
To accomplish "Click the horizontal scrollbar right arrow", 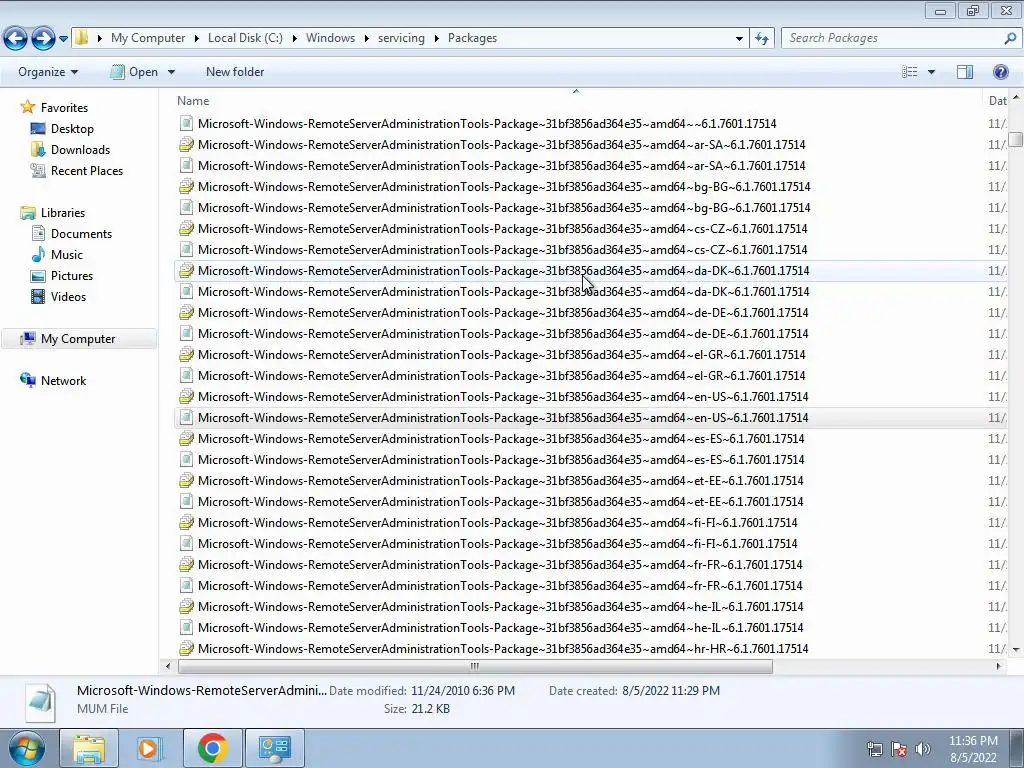I will pyautogui.click(x=998, y=666).
